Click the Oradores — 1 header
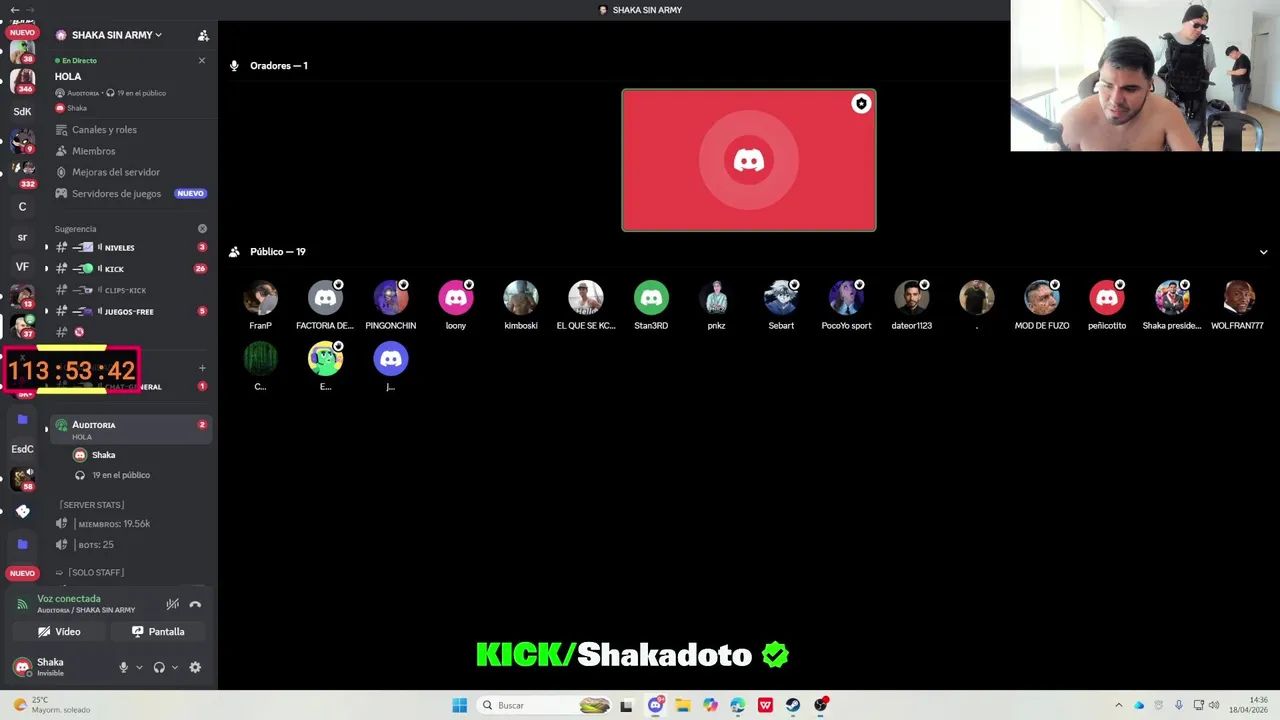 pos(279,66)
